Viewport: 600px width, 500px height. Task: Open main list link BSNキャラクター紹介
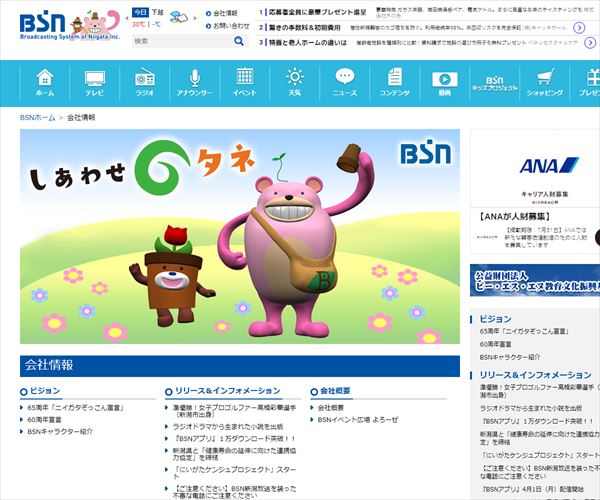(60, 432)
